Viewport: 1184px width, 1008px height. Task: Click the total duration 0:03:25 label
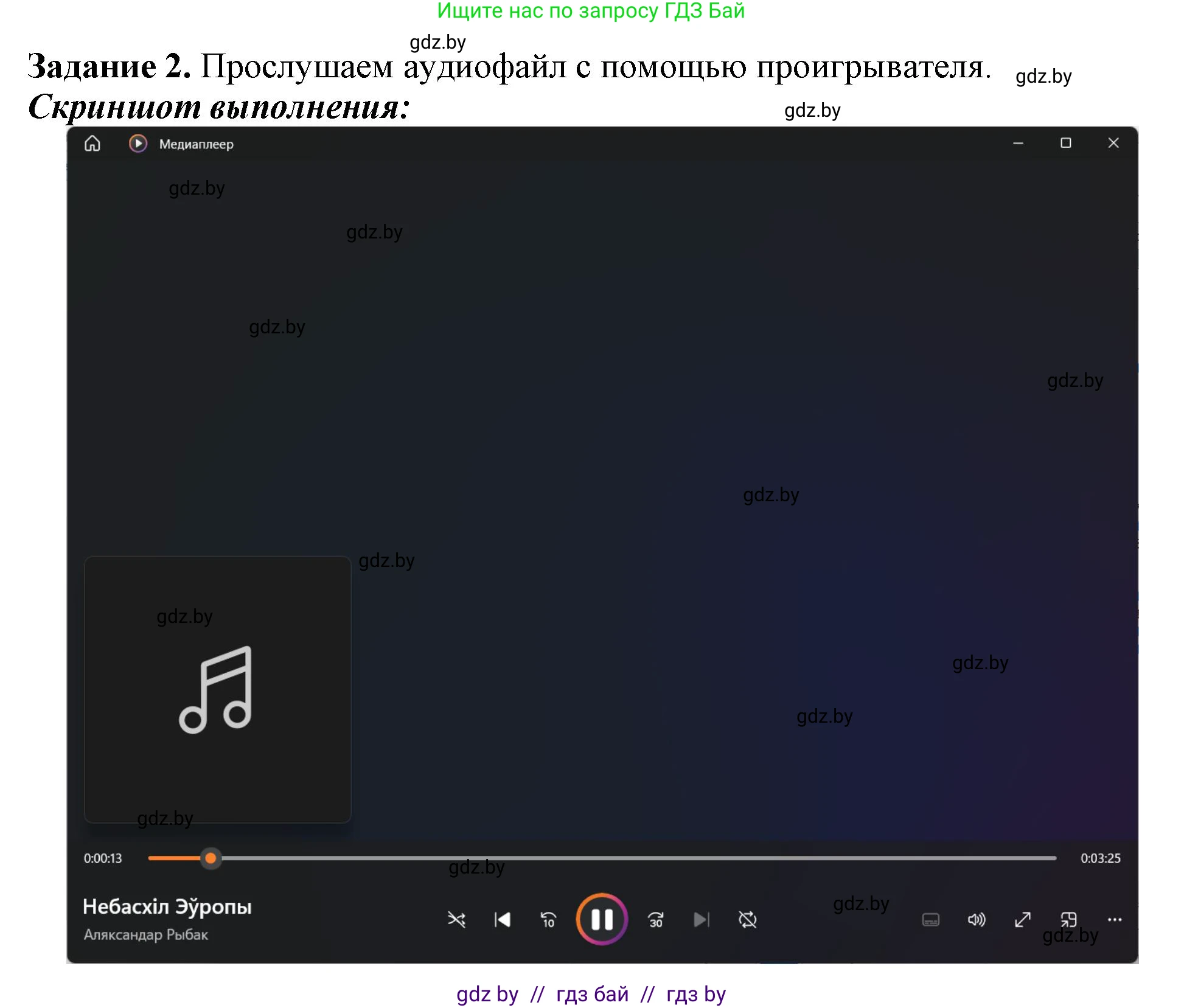pyautogui.click(x=1101, y=858)
